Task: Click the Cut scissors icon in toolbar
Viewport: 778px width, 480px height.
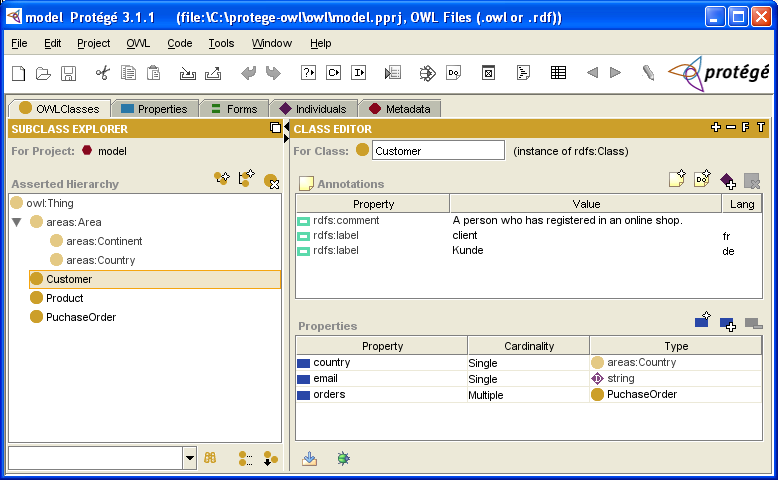Action: point(102,73)
